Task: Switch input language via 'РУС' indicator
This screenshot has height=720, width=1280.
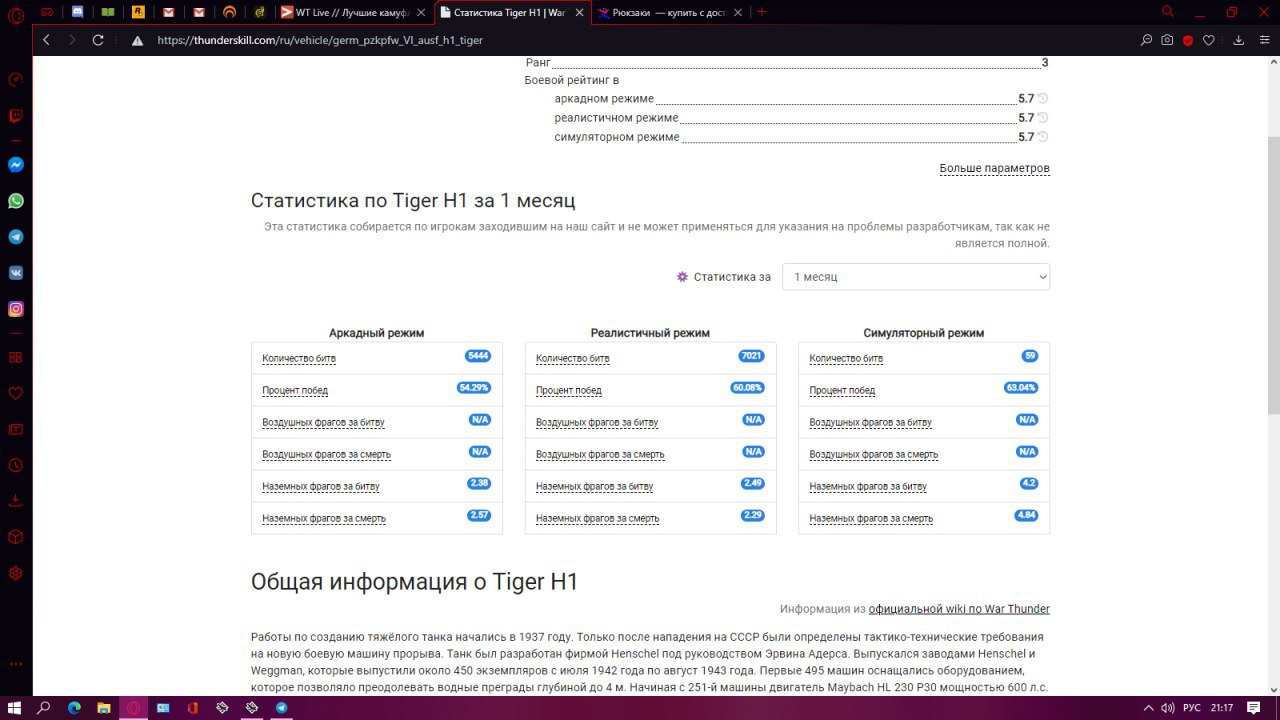Action: (x=1191, y=707)
